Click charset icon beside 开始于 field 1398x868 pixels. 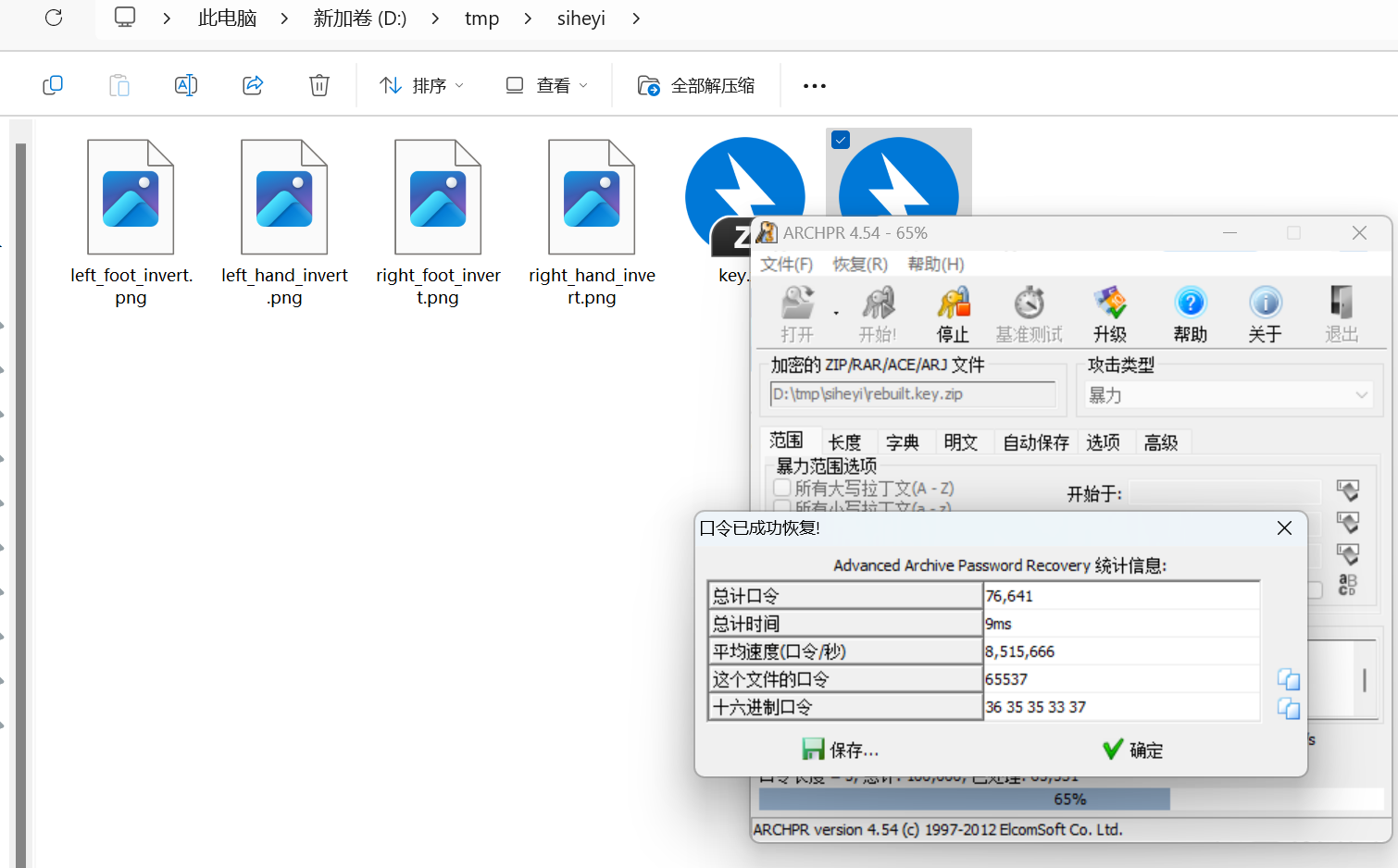tap(1348, 490)
